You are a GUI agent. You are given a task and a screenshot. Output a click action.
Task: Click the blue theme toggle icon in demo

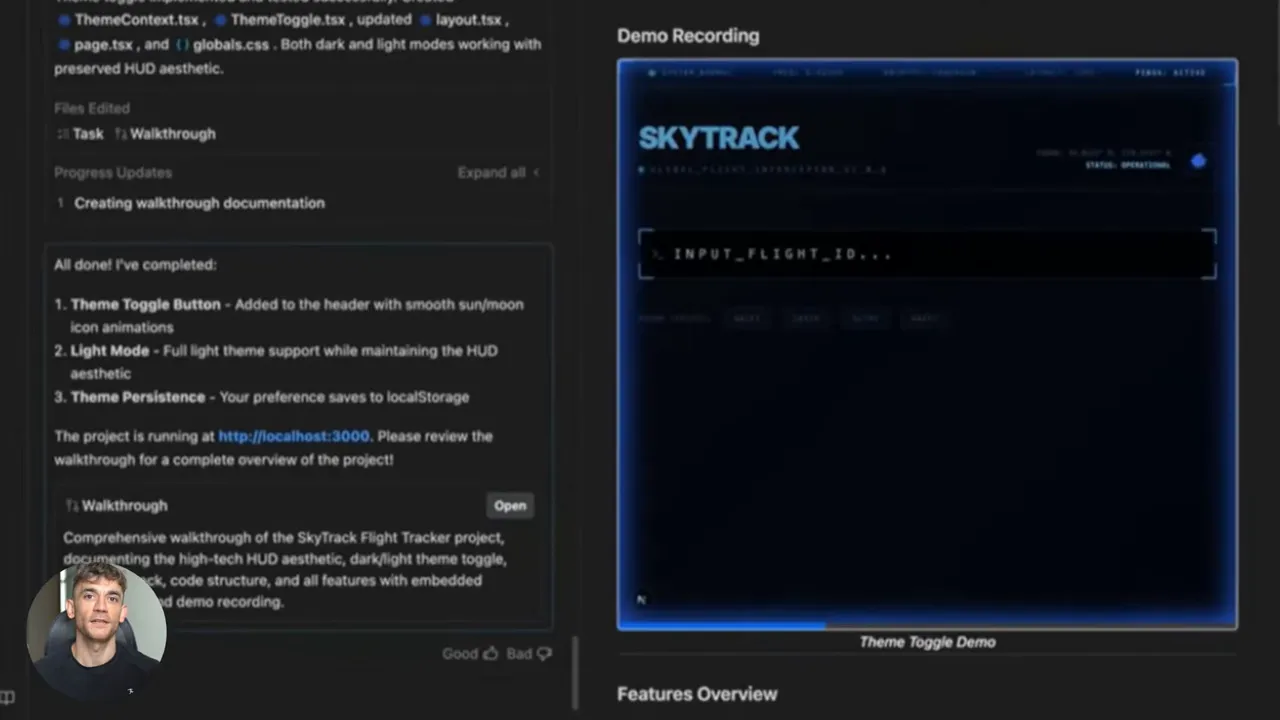[x=1198, y=161]
